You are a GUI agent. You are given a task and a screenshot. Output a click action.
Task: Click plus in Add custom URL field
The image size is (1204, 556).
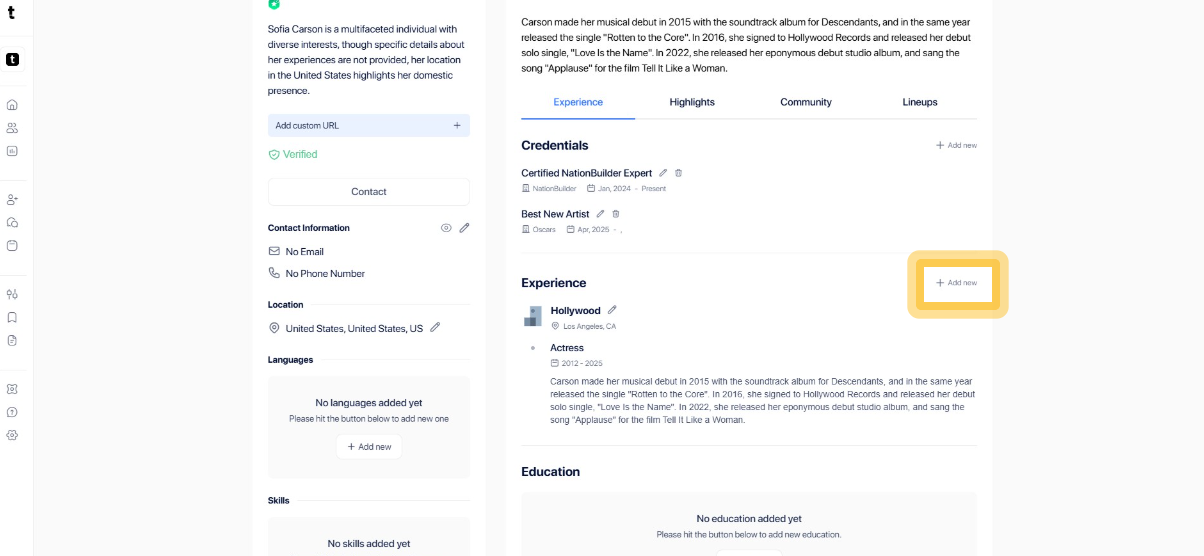tap(457, 126)
